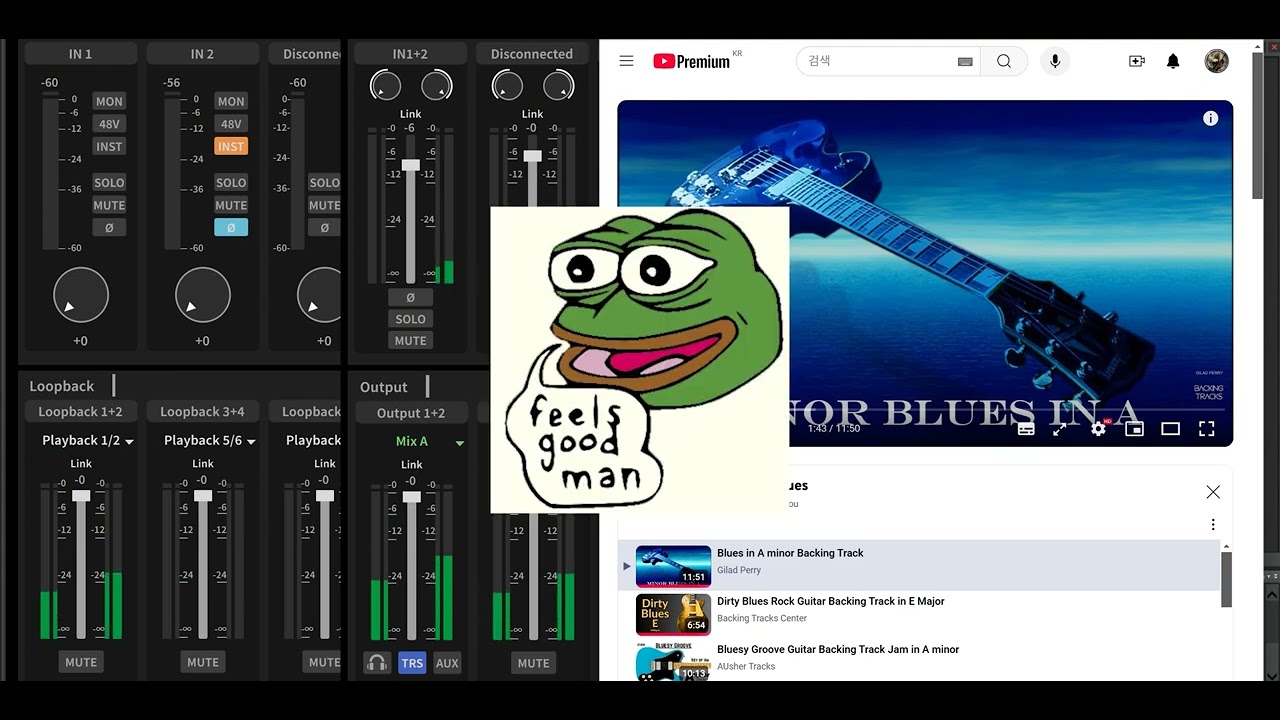Toggle Link on Output 1+2 channel
1280x720 pixels.
tap(411, 465)
